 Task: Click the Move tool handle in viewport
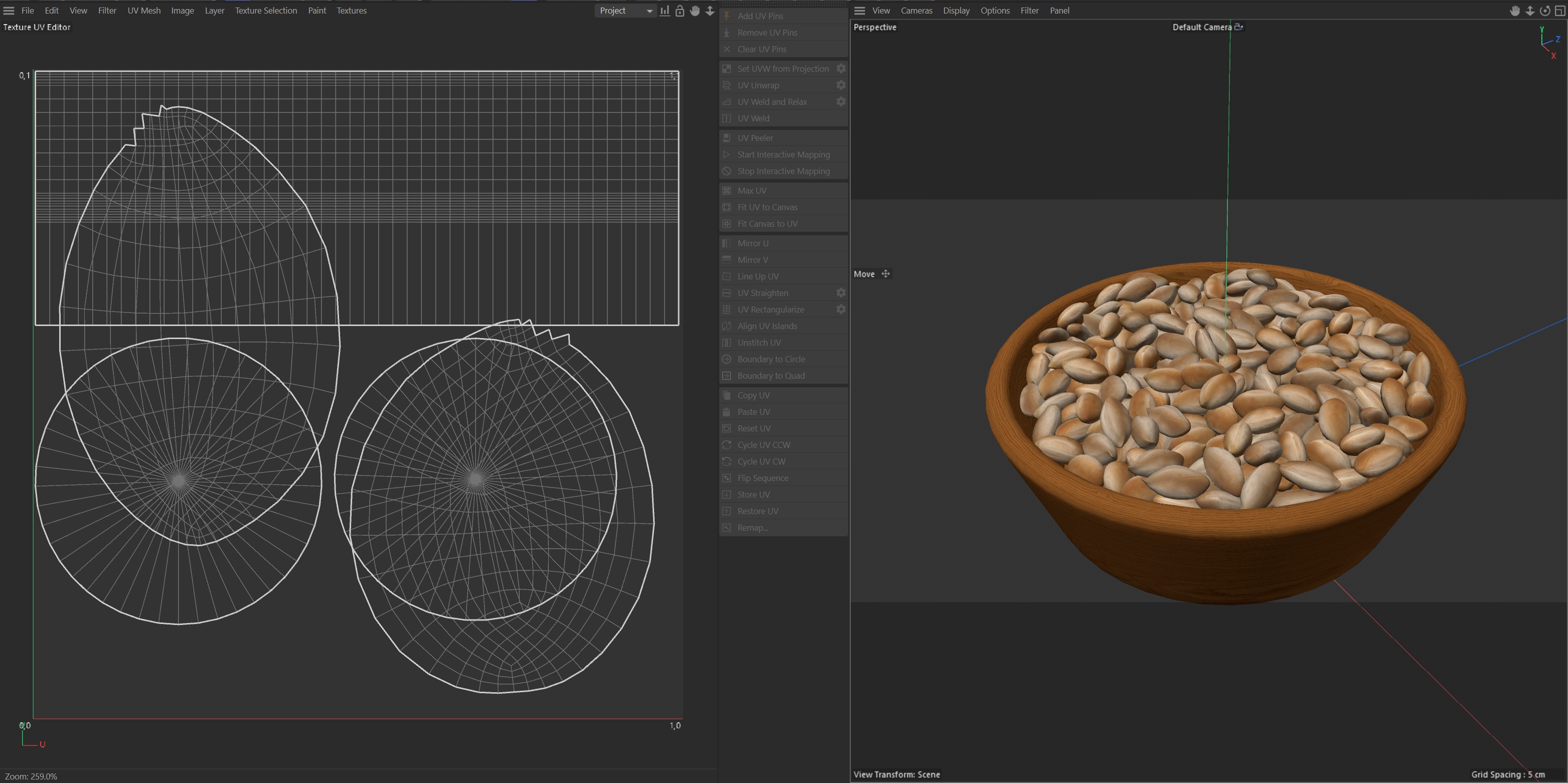click(886, 274)
